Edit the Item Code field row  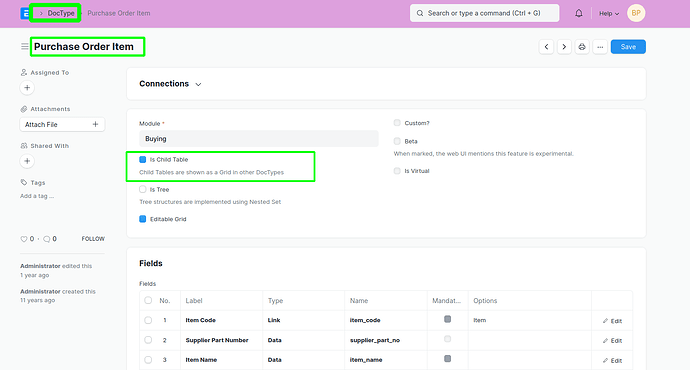click(613, 321)
